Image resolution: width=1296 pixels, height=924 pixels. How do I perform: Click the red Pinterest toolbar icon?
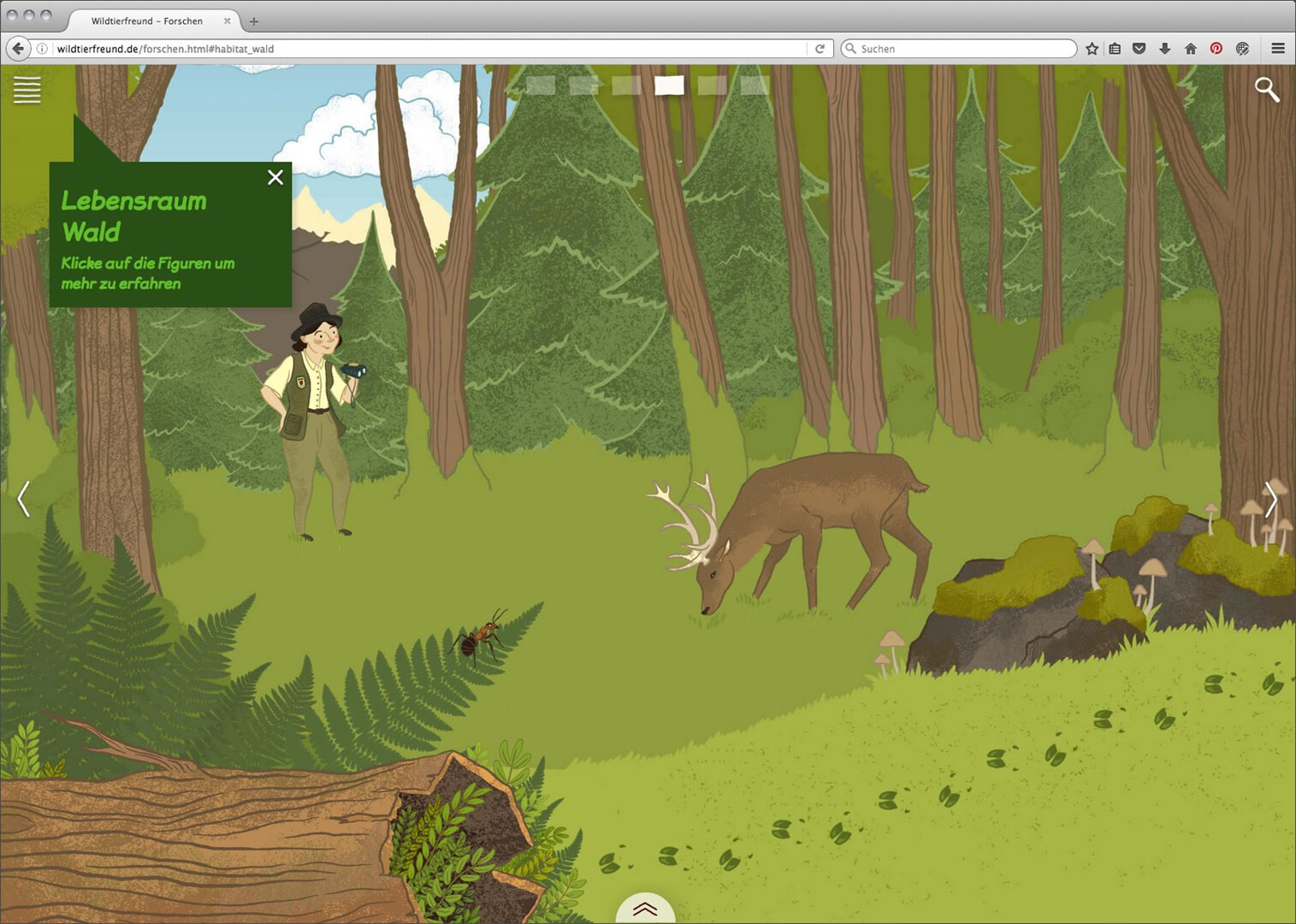pyautogui.click(x=1216, y=49)
